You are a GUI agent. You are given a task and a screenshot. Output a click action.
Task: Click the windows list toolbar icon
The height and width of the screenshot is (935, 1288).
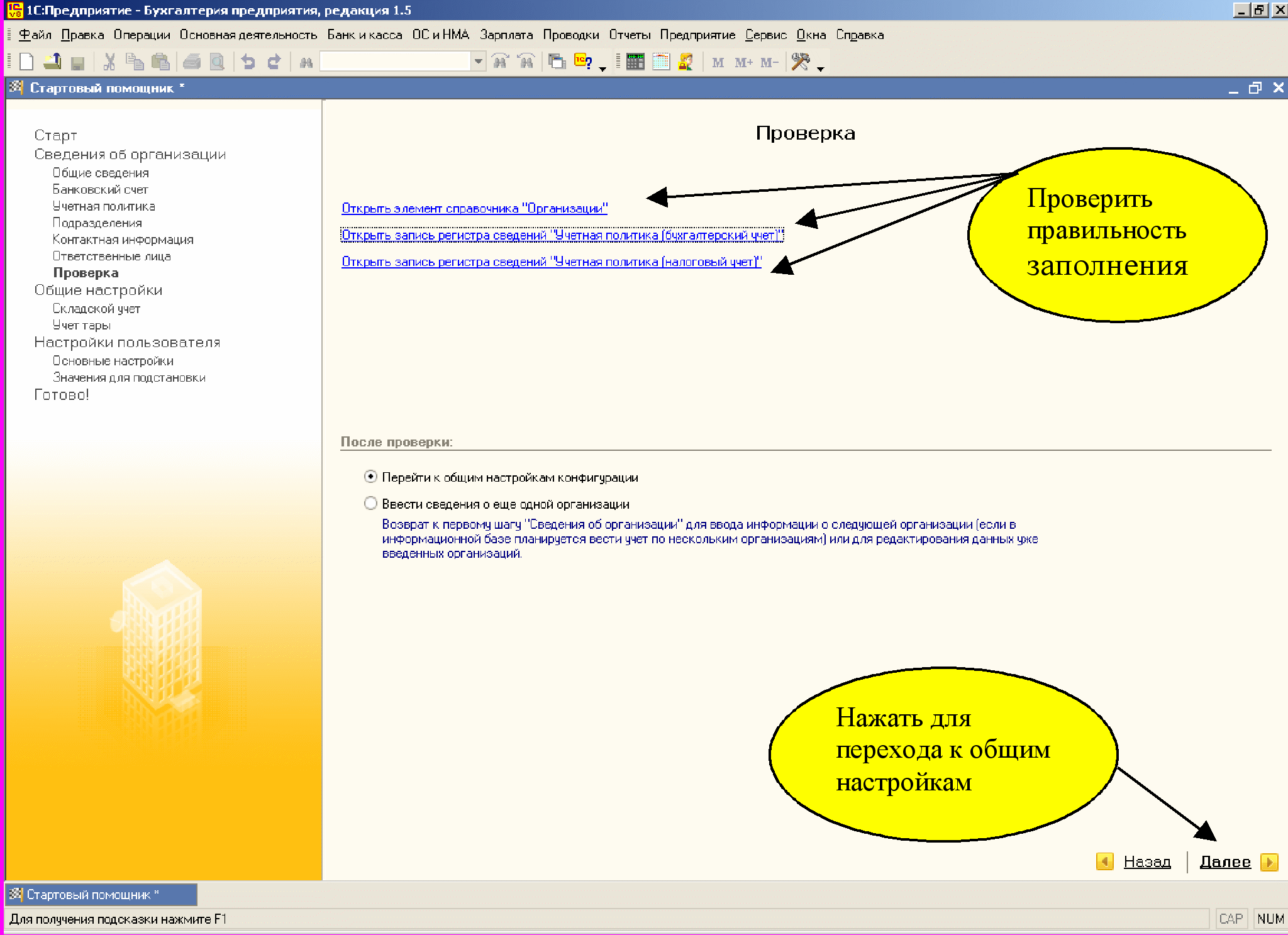[x=557, y=62]
